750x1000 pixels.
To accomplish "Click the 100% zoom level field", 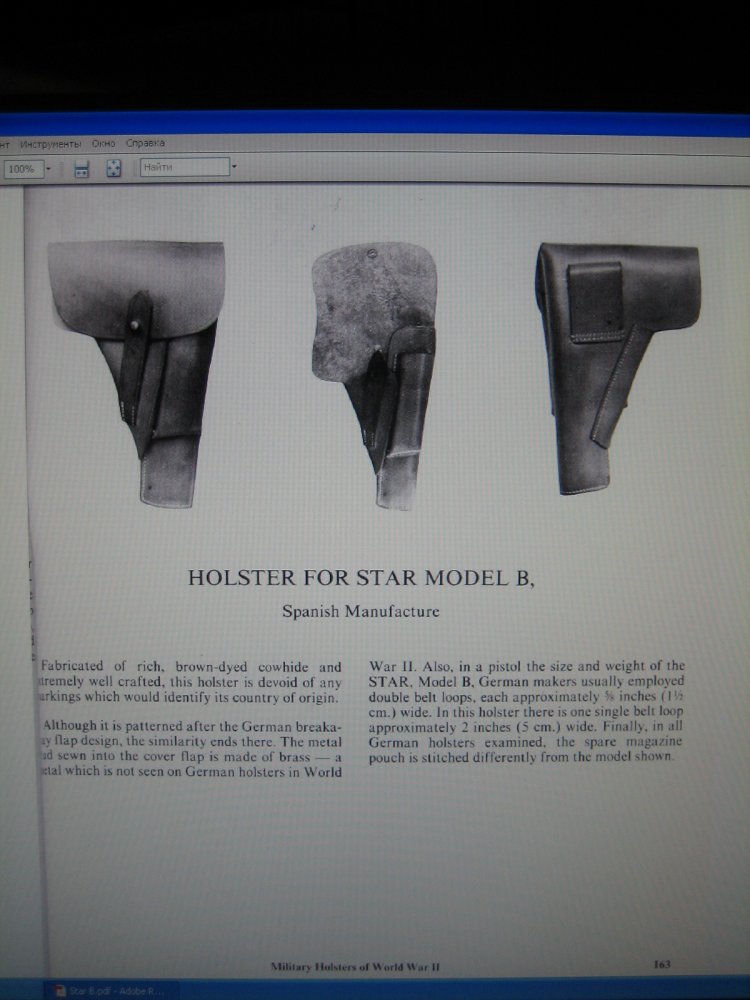I will [24, 169].
